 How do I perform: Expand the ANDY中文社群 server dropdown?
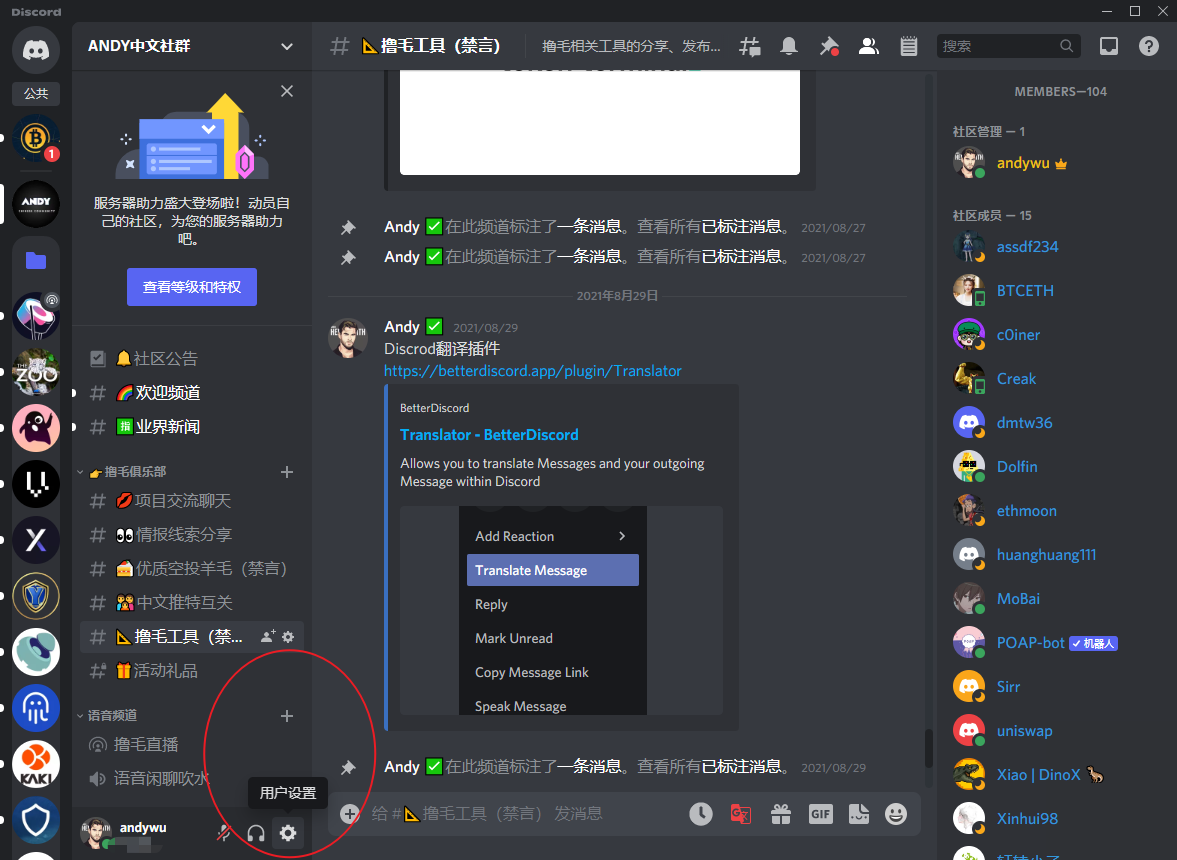click(x=287, y=47)
